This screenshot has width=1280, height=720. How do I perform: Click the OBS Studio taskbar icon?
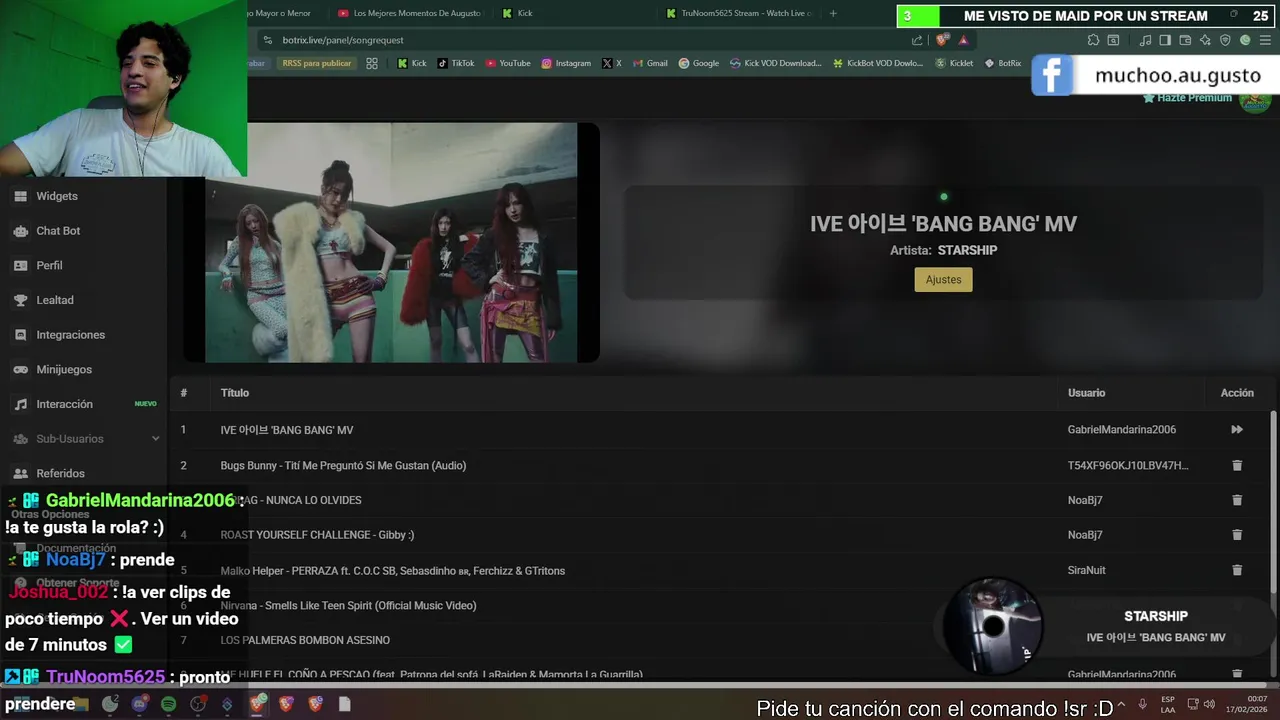point(199,704)
